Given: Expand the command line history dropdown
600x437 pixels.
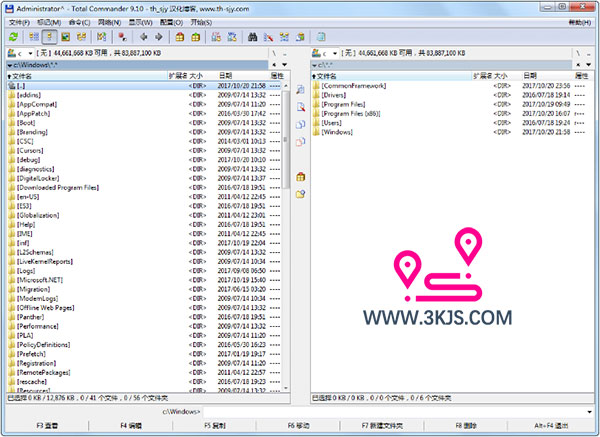Looking at the screenshot, I should click(x=589, y=412).
